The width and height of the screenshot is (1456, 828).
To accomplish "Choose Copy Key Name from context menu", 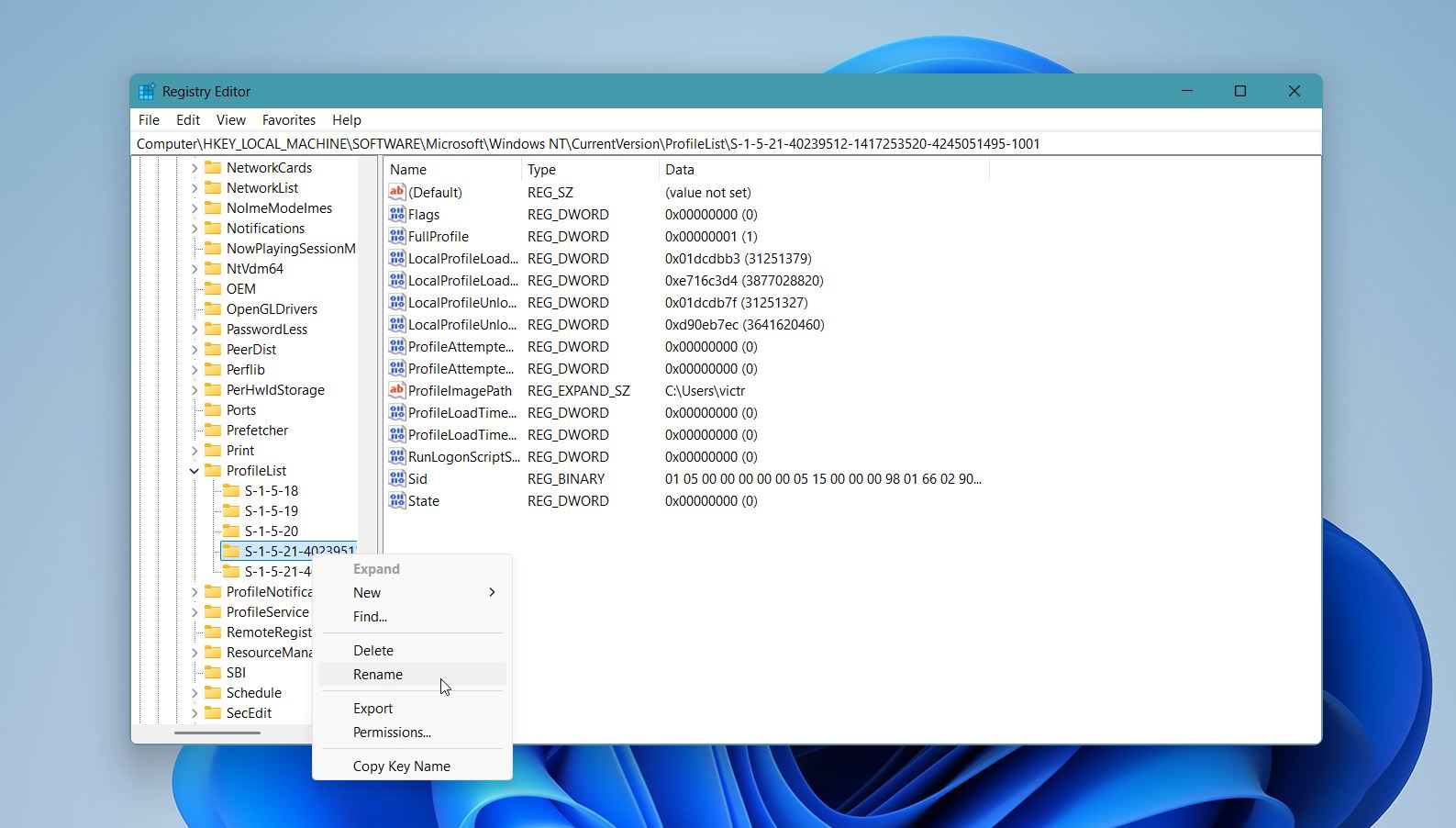I will (x=412, y=766).
